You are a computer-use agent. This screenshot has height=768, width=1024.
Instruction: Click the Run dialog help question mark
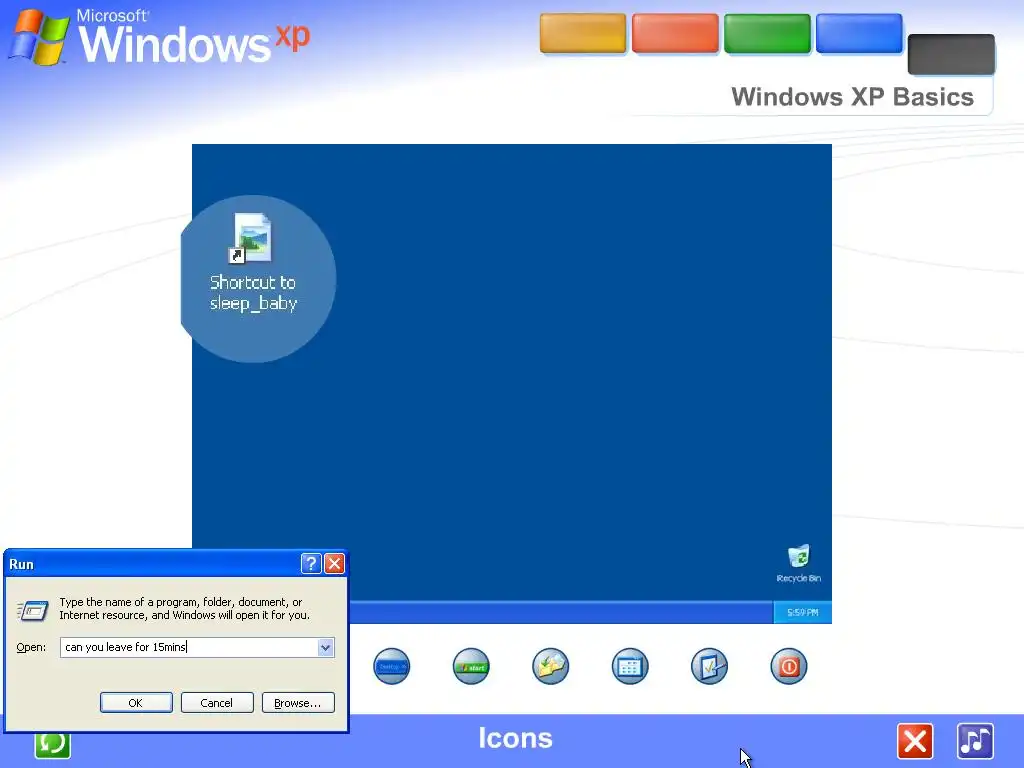click(311, 563)
